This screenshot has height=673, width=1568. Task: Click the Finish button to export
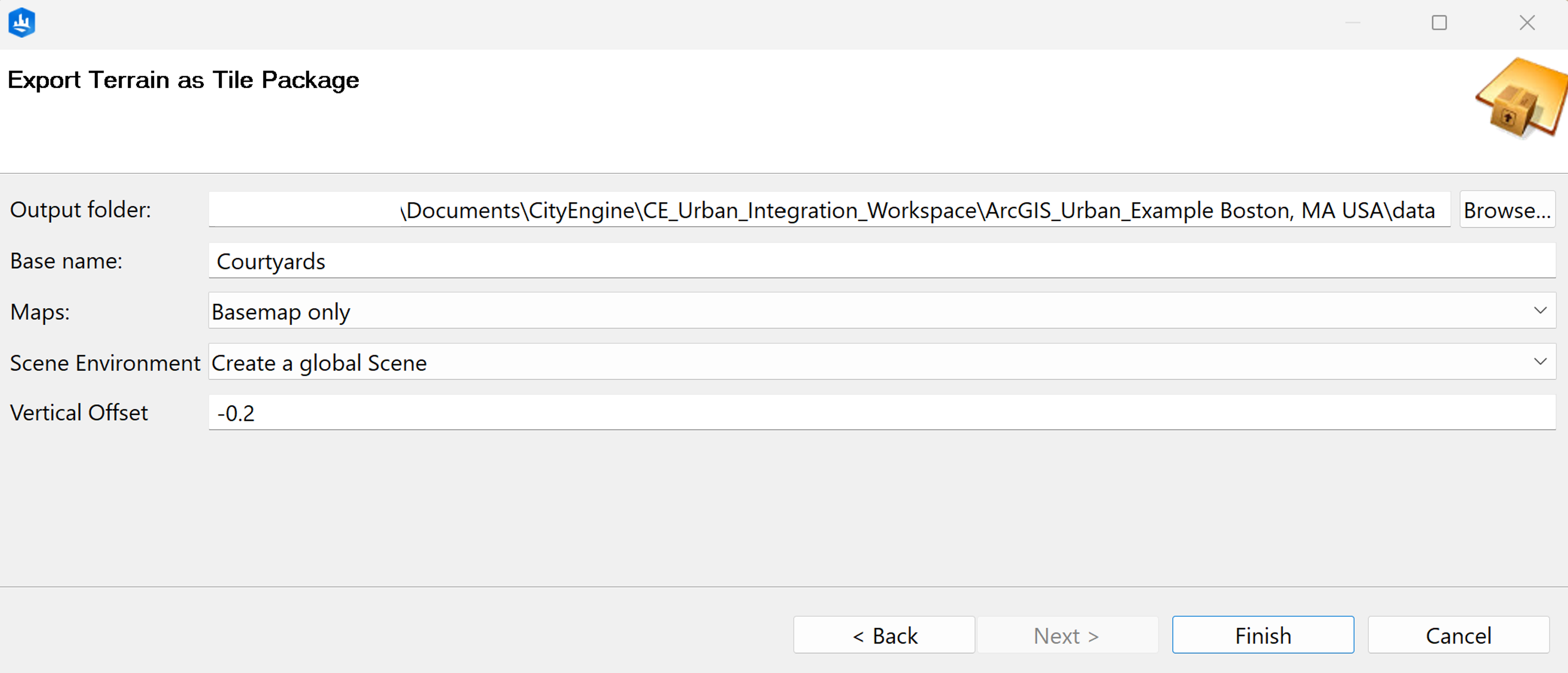click(x=1262, y=635)
